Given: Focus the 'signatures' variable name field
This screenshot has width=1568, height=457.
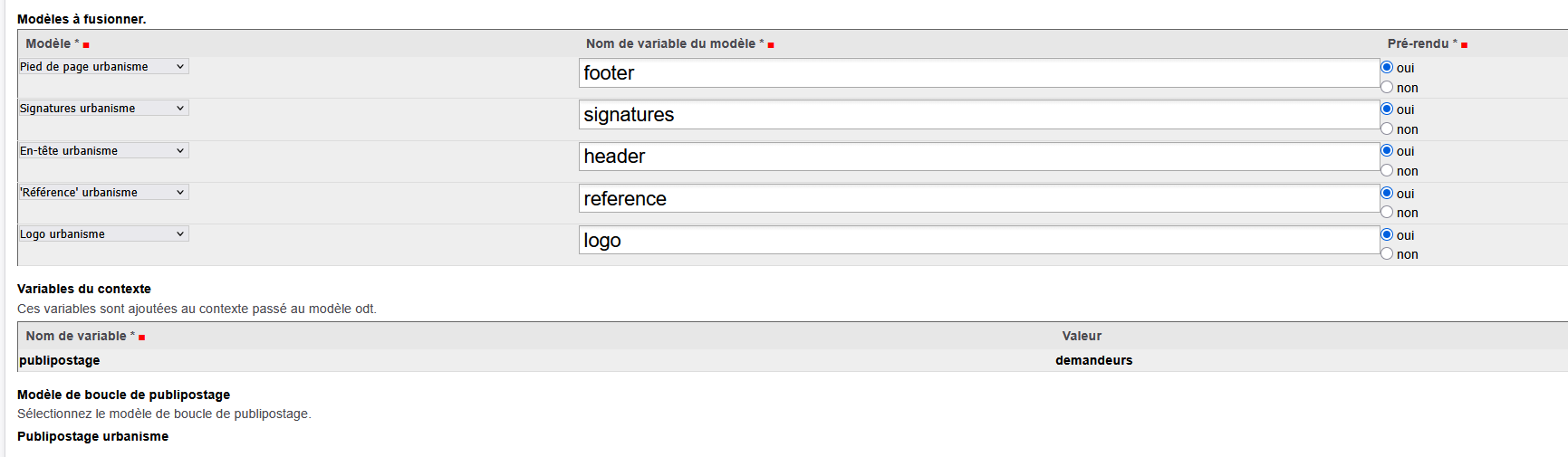Looking at the screenshot, I should (978, 115).
